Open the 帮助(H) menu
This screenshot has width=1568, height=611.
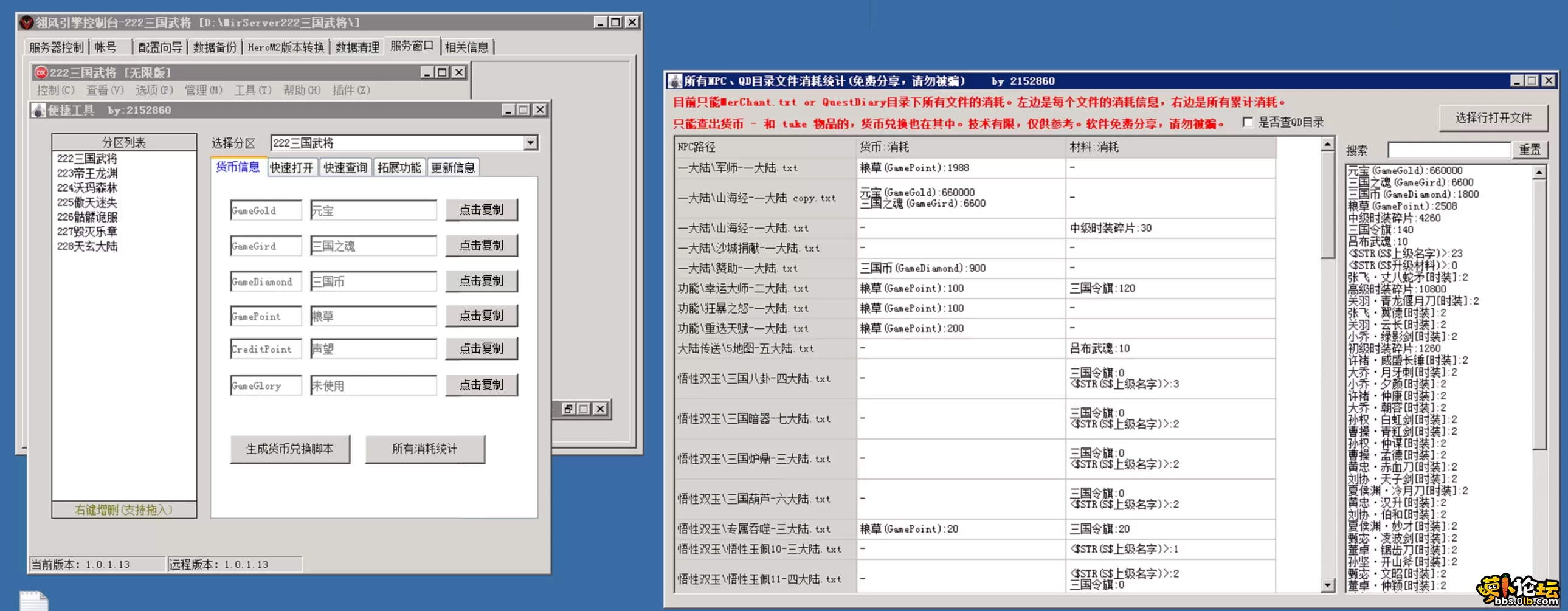pyautogui.click(x=302, y=90)
